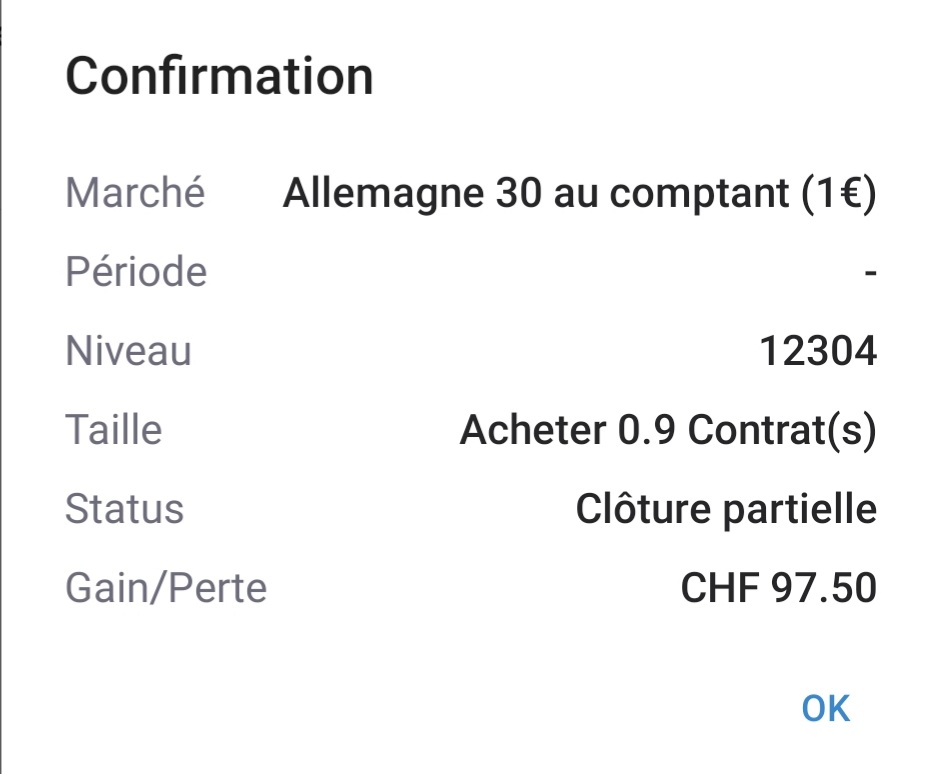932x774 pixels.
Task: Click the CHF currency code
Action: (x=720, y=588)
